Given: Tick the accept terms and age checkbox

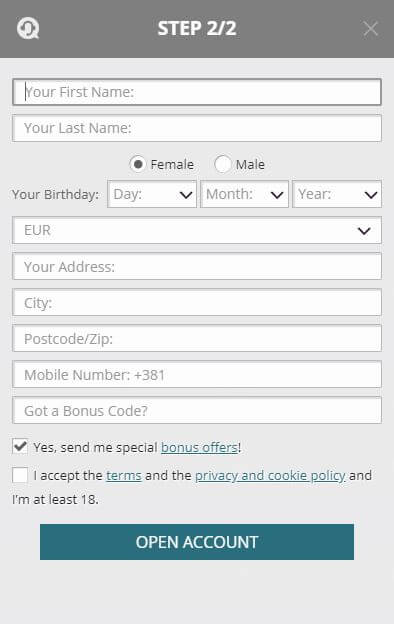Looking at the screenshot, I should click(x=20, y=475).
